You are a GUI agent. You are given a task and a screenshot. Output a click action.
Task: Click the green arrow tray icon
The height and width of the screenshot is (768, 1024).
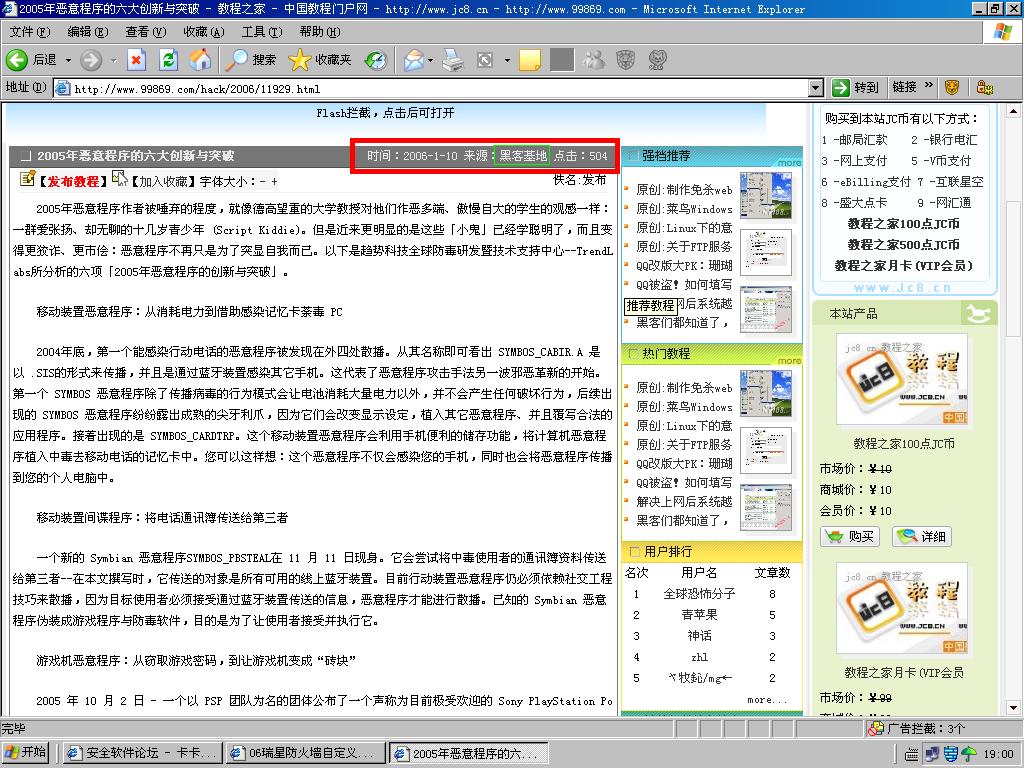[969, 754]
